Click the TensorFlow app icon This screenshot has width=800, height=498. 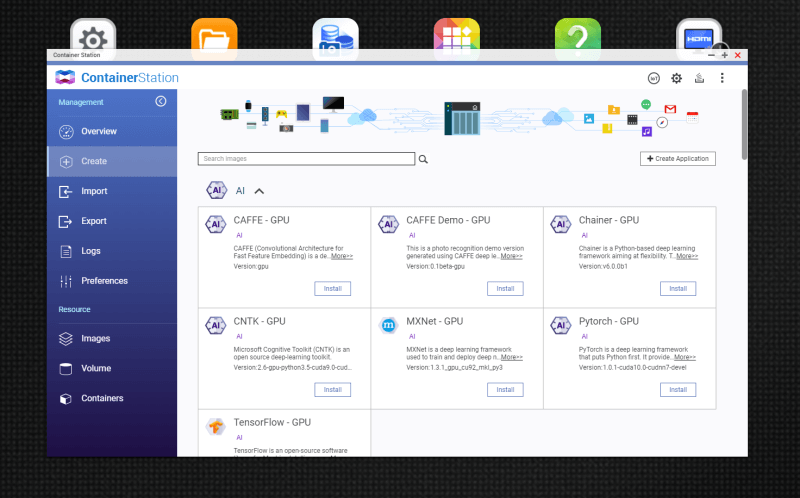(215, 427)
